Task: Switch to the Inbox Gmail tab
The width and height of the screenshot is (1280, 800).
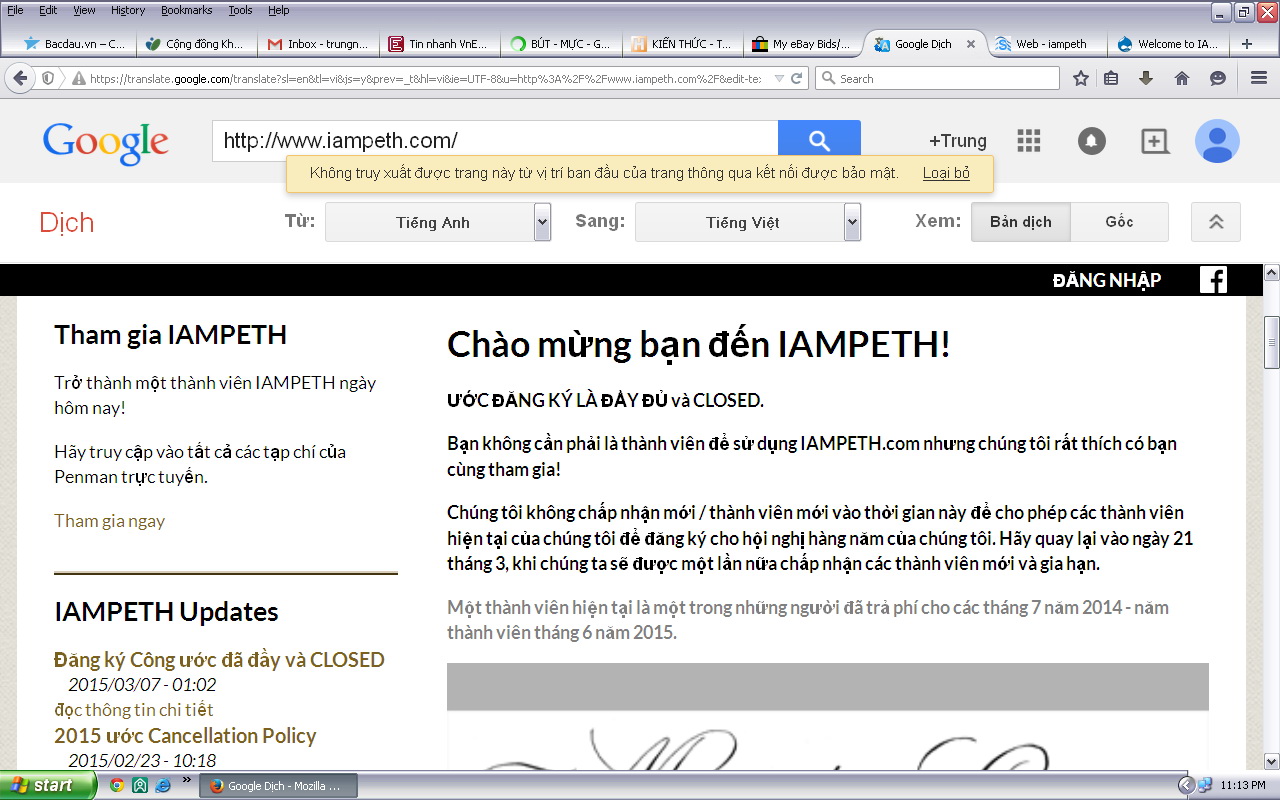Action: 318,44
